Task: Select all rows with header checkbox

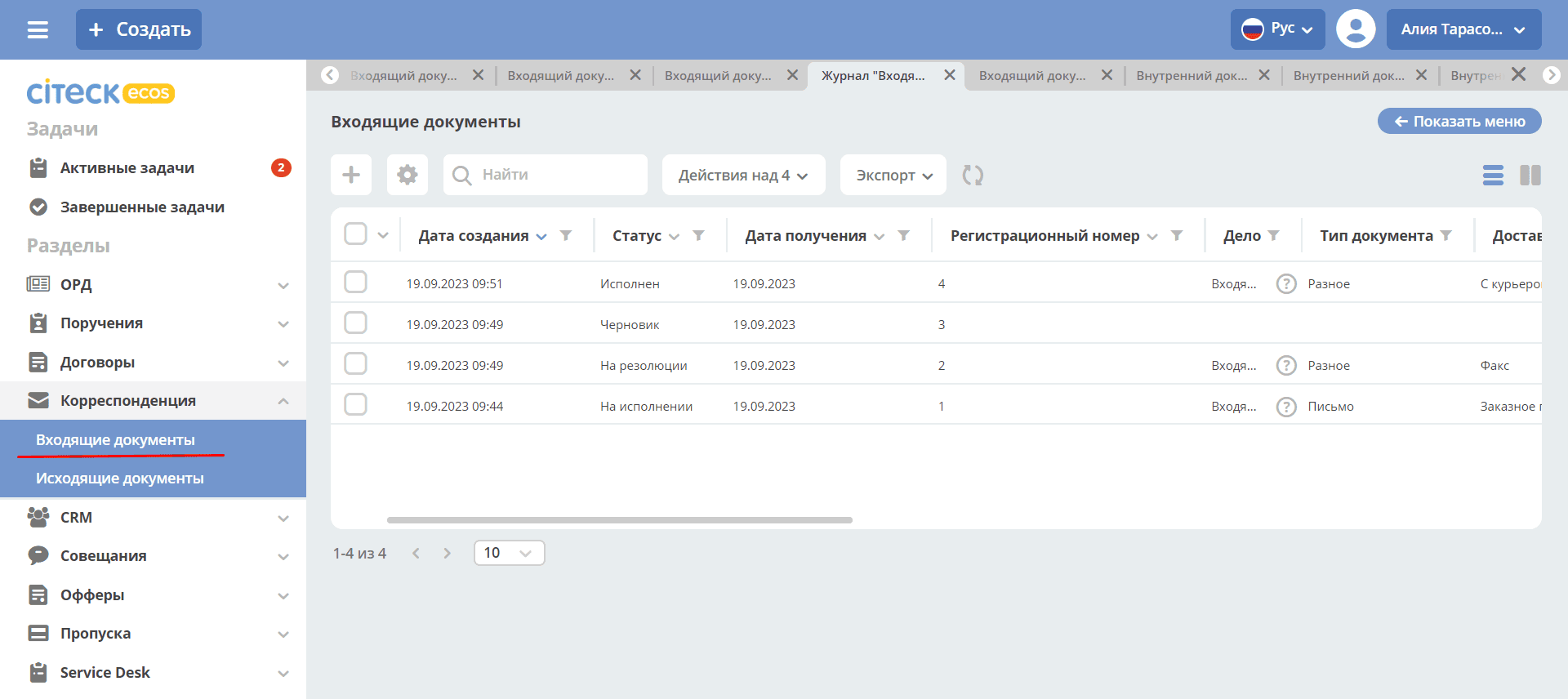Action: point(355,234)
